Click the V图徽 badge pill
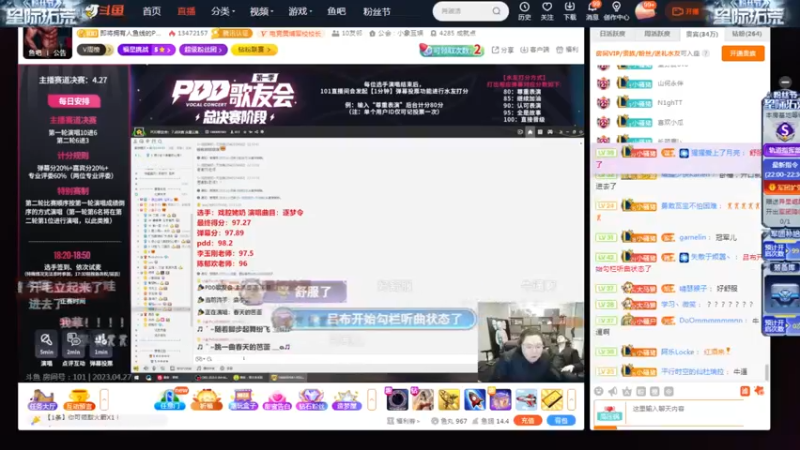This screenshot has width=800, height=450. click(x=95, y=49)
